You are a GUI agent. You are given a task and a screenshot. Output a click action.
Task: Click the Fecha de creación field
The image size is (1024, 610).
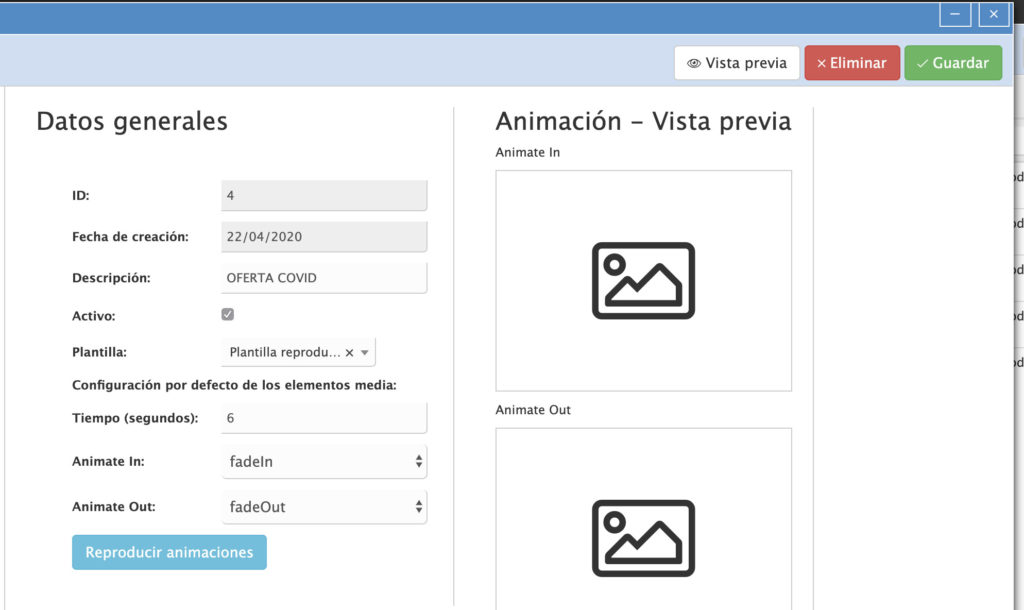tap(323, 237)
